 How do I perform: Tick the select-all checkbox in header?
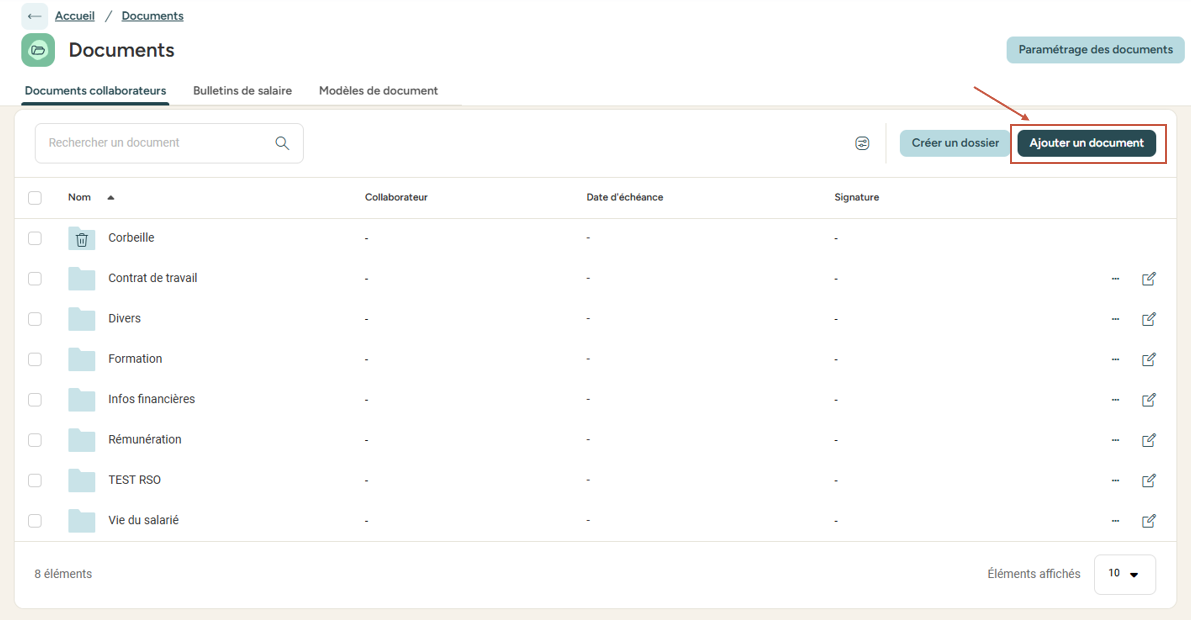pos(35,198)
